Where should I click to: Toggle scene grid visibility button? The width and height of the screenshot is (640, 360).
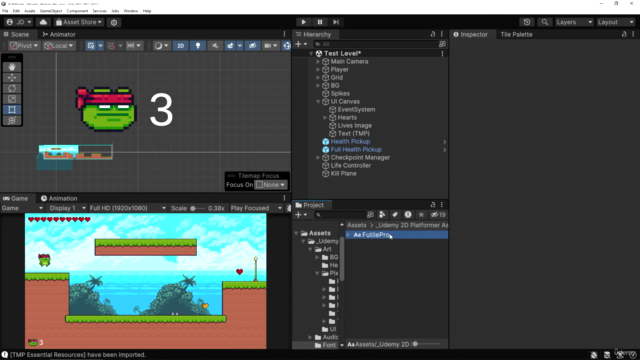tap(91, 46)
